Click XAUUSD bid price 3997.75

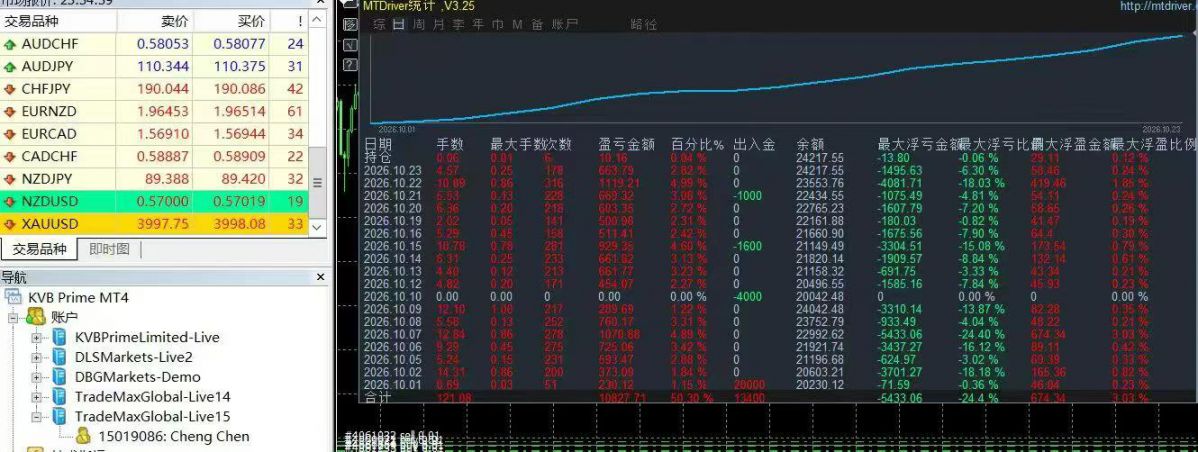(162, 224)
